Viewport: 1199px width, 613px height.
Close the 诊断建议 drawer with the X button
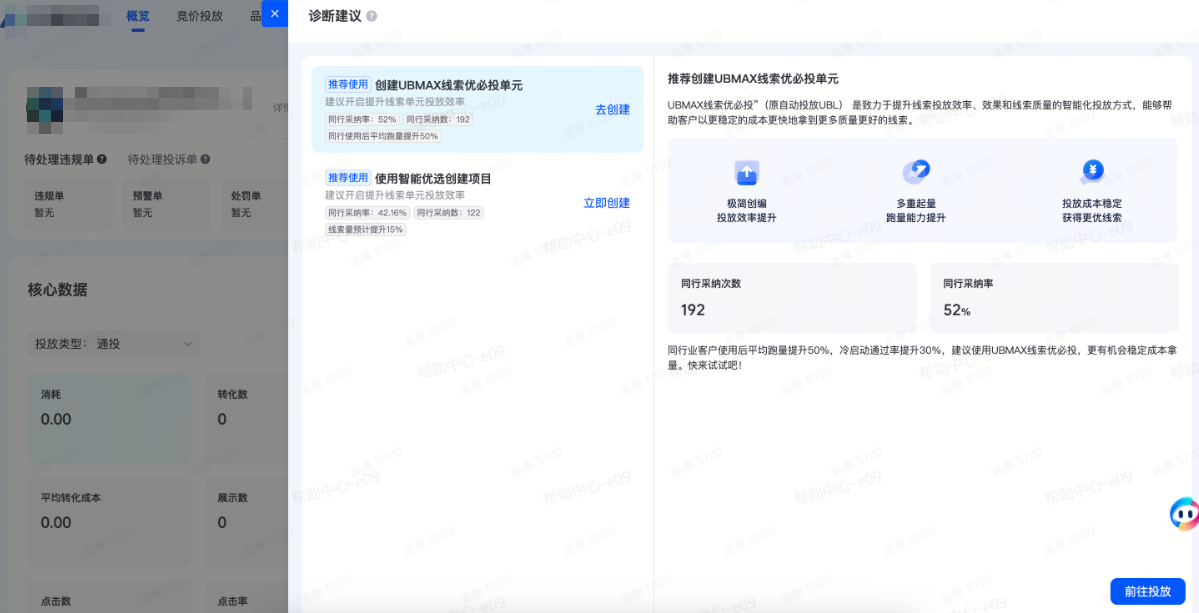tap(275, 14)
